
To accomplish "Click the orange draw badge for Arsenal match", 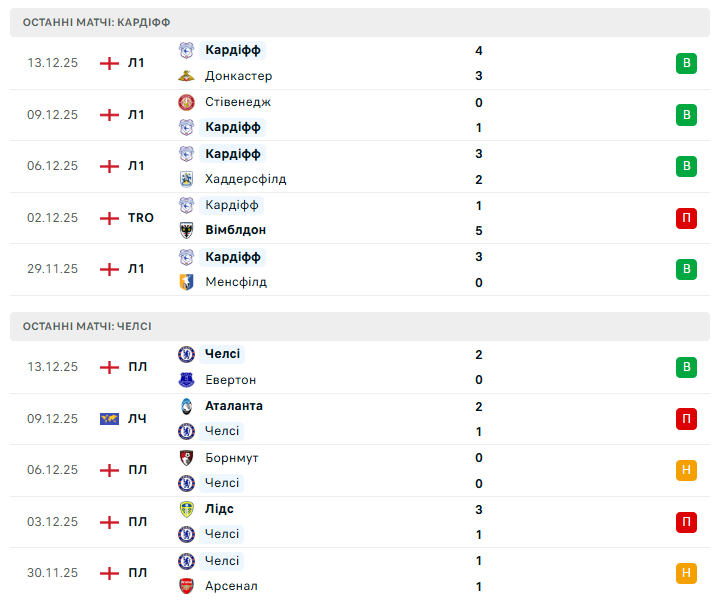I will tap(686, 573).
